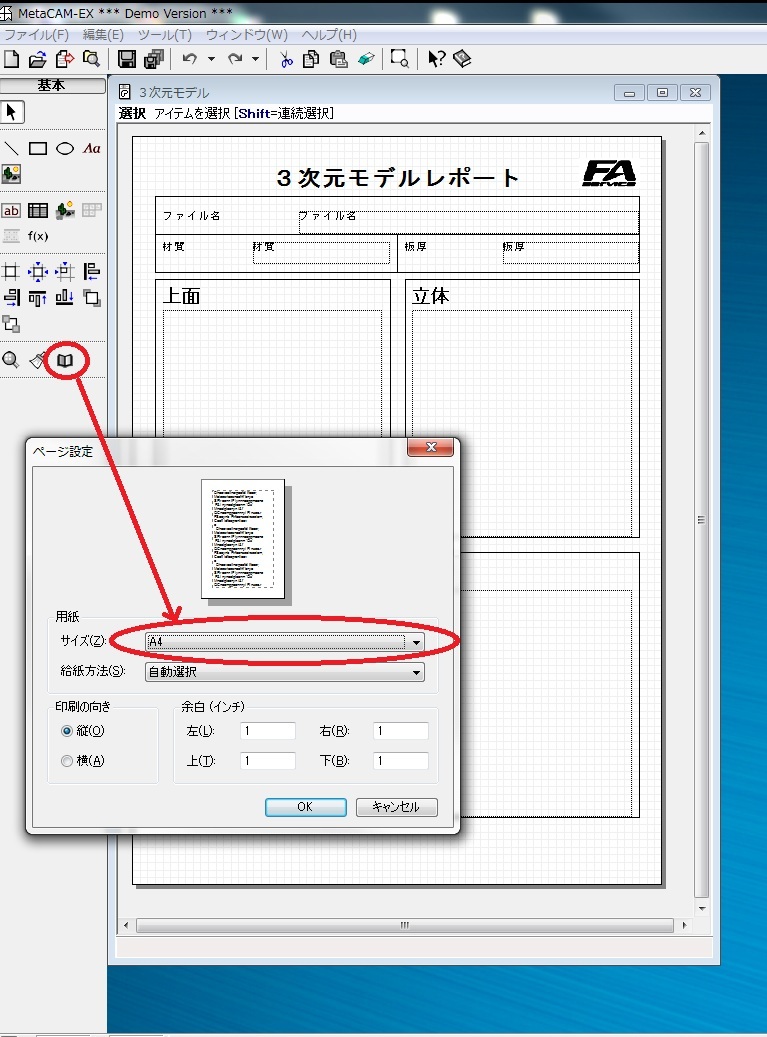767x1037 pixels.
Task: Open the undo history dropdown arrow
Action: click(x=211, y=59)
